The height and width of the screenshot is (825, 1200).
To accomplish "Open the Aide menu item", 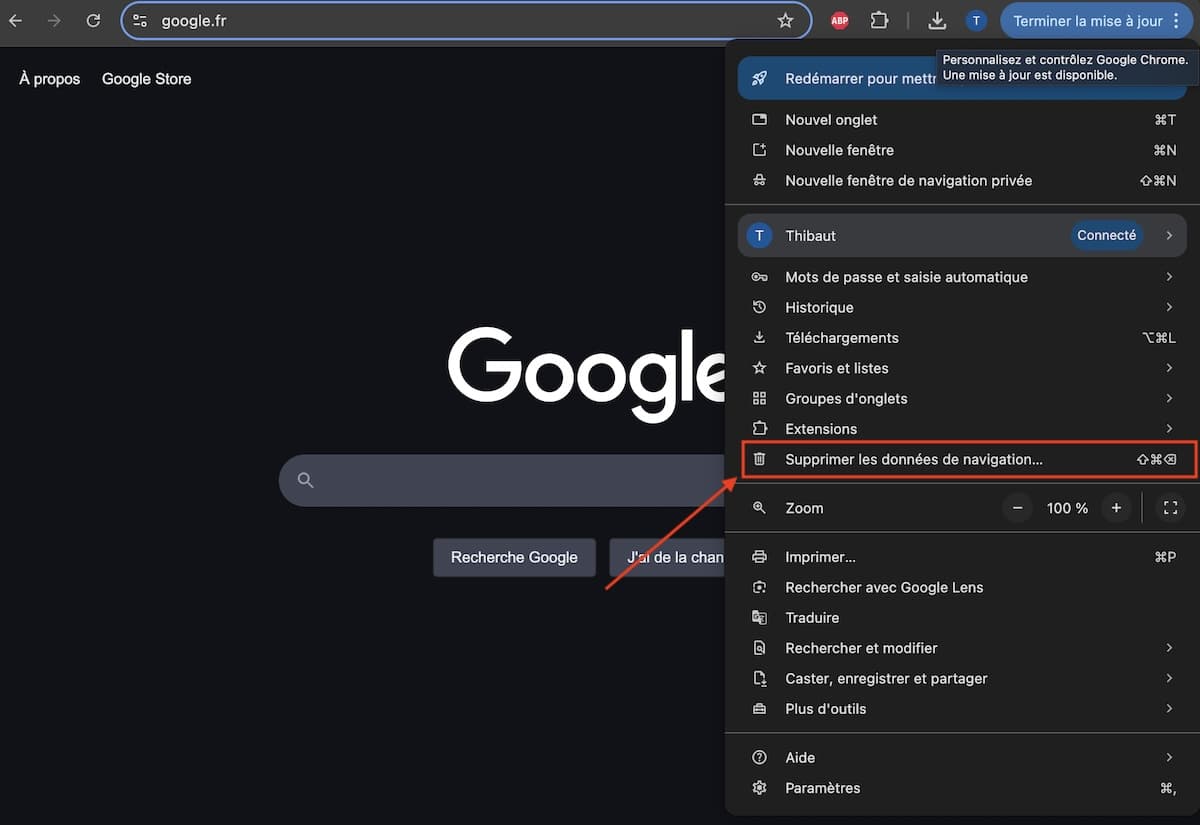I will click(961, 758).
